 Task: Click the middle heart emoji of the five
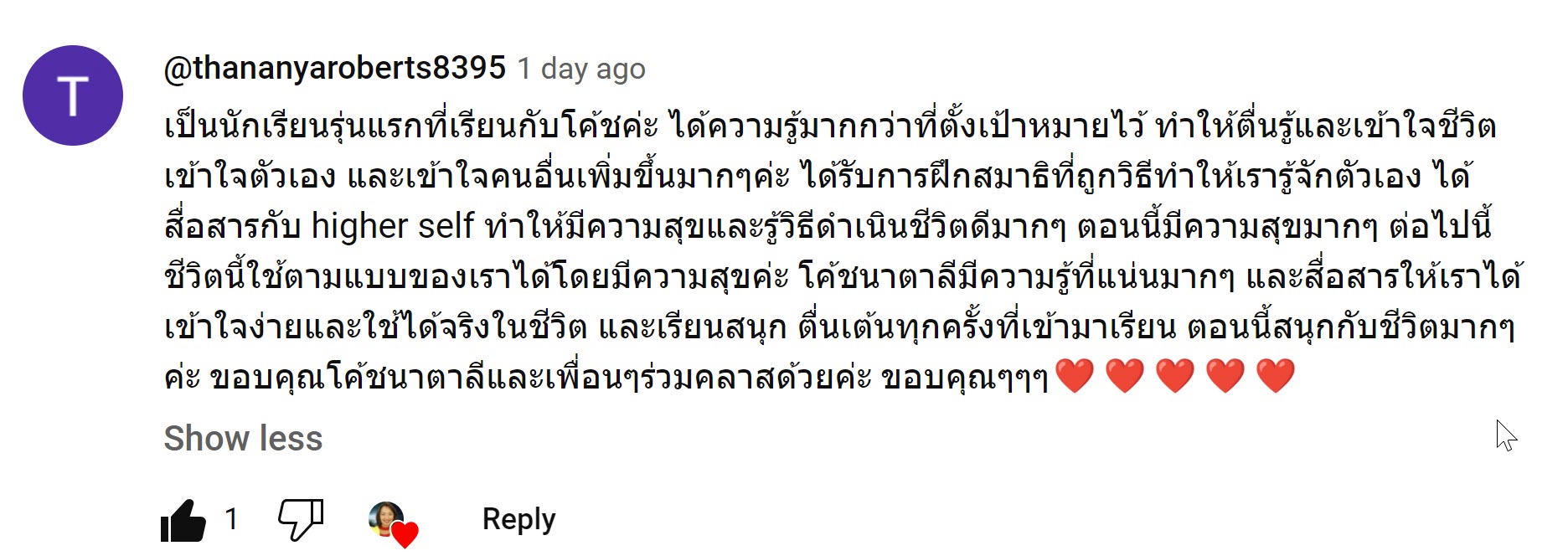(x=1175, y=376)
